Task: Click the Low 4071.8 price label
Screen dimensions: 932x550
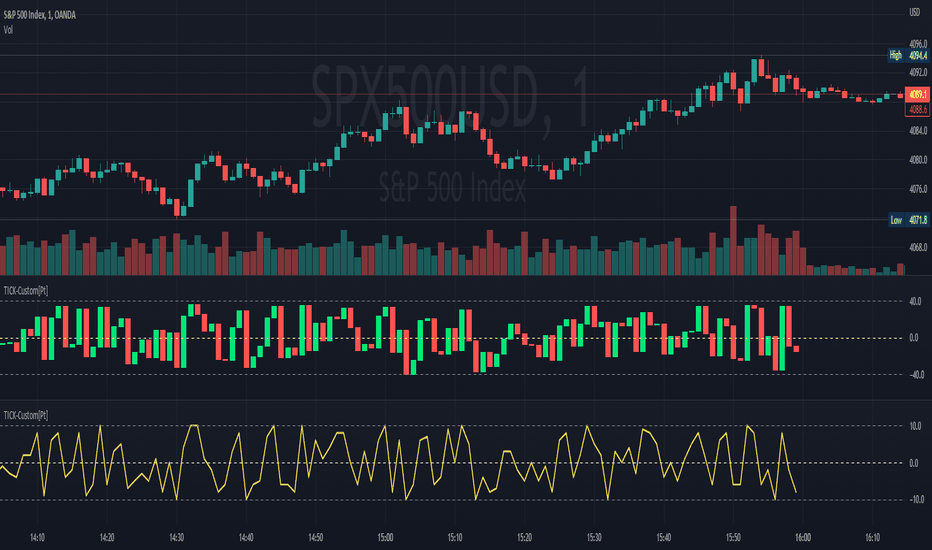Action: coord(908,220)
